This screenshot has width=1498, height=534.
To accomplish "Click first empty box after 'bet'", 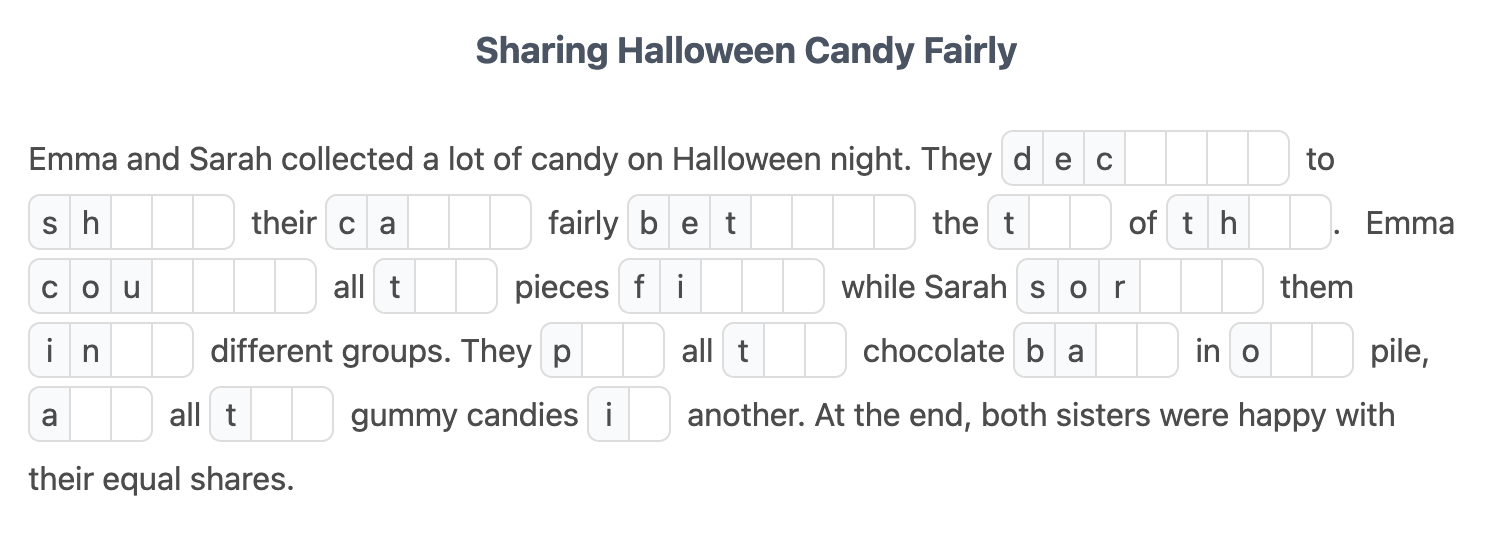I will coord(771,223).
